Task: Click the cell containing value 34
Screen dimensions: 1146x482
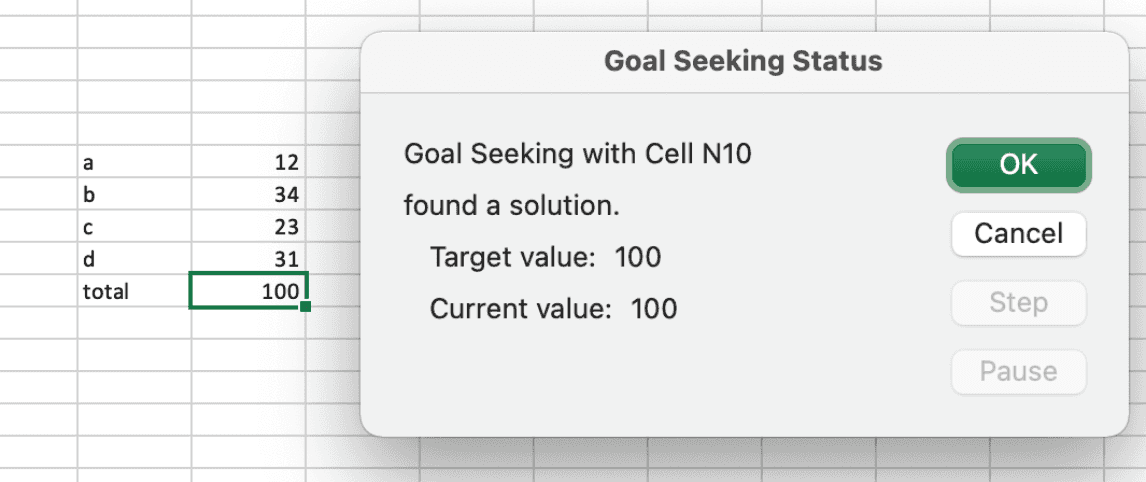Action: (249, 194)
